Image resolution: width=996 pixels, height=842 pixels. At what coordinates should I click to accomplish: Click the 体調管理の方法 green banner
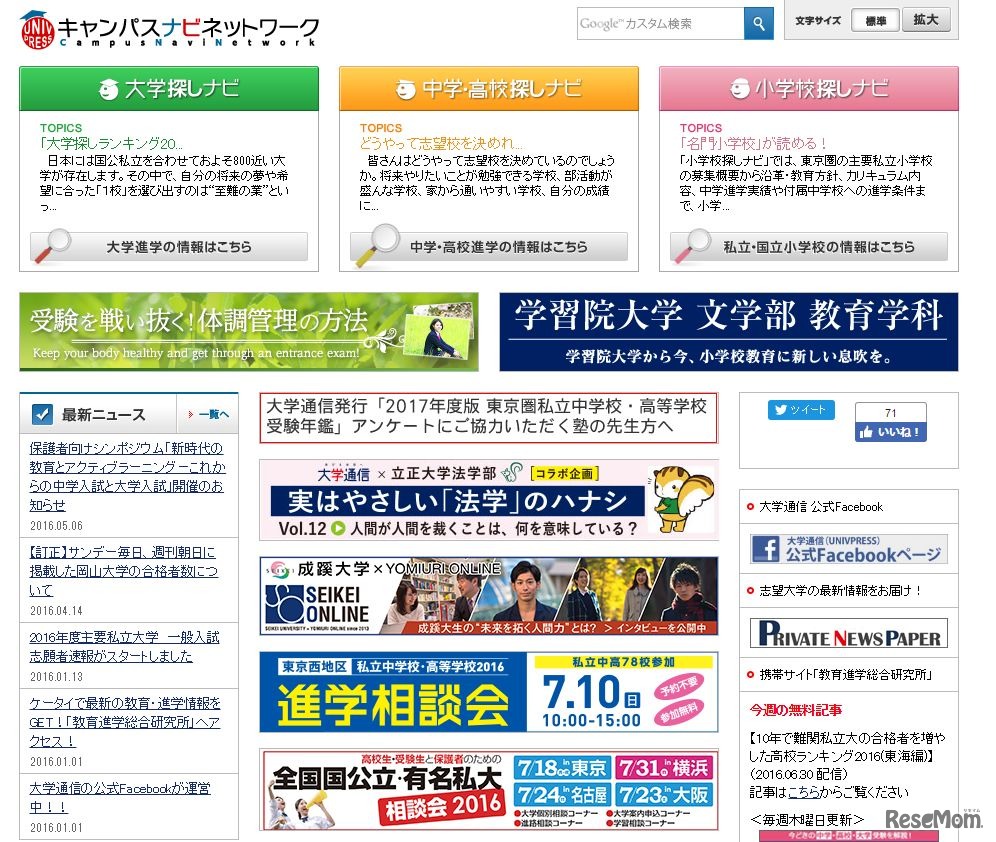coord(249,331)
